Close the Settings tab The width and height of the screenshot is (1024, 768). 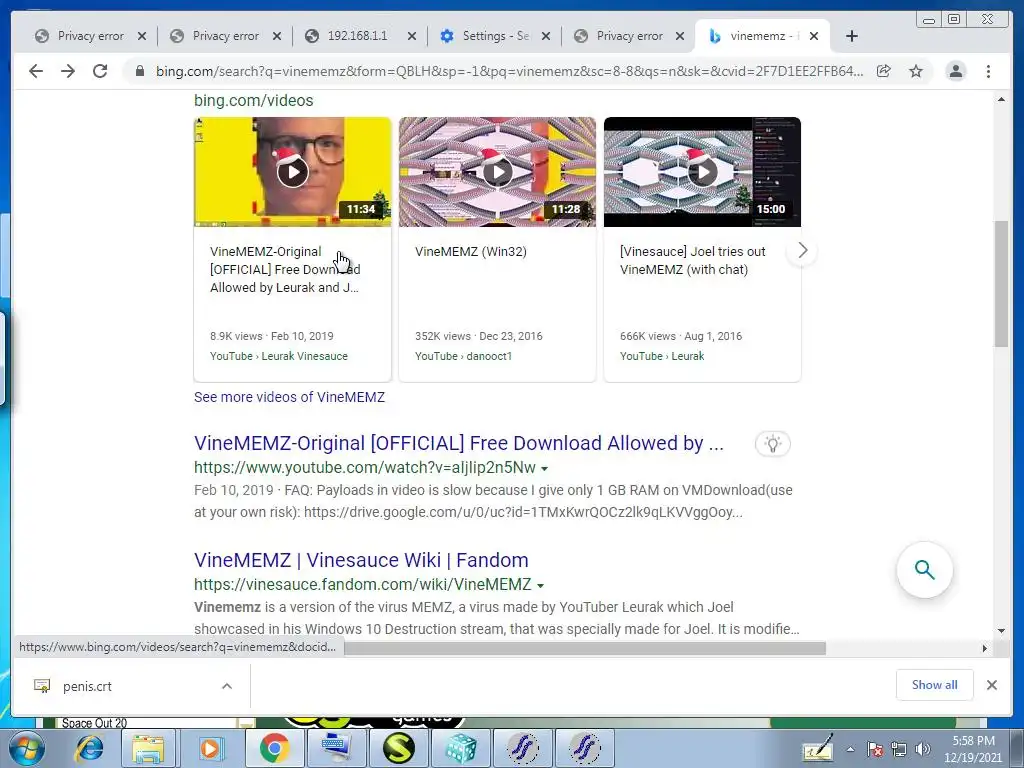pyautogui.click(x=546, y=36)
